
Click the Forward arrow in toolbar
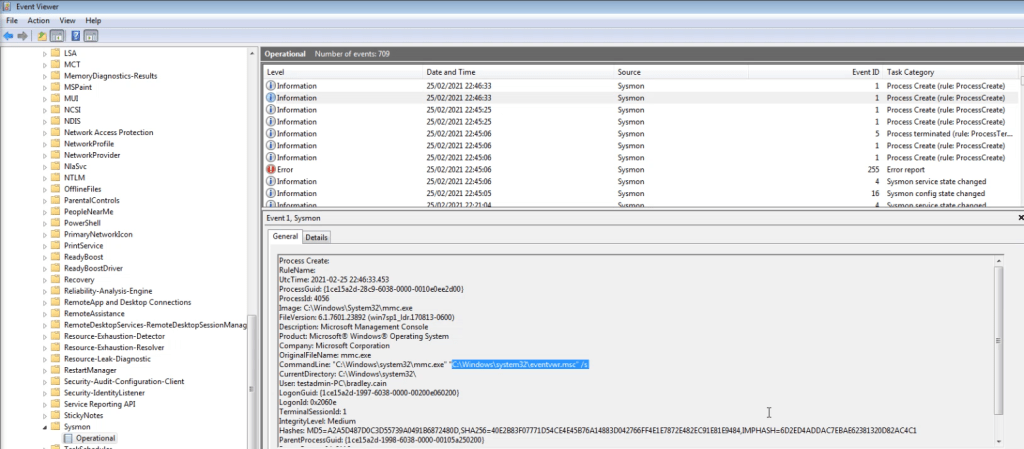(22, 35)
